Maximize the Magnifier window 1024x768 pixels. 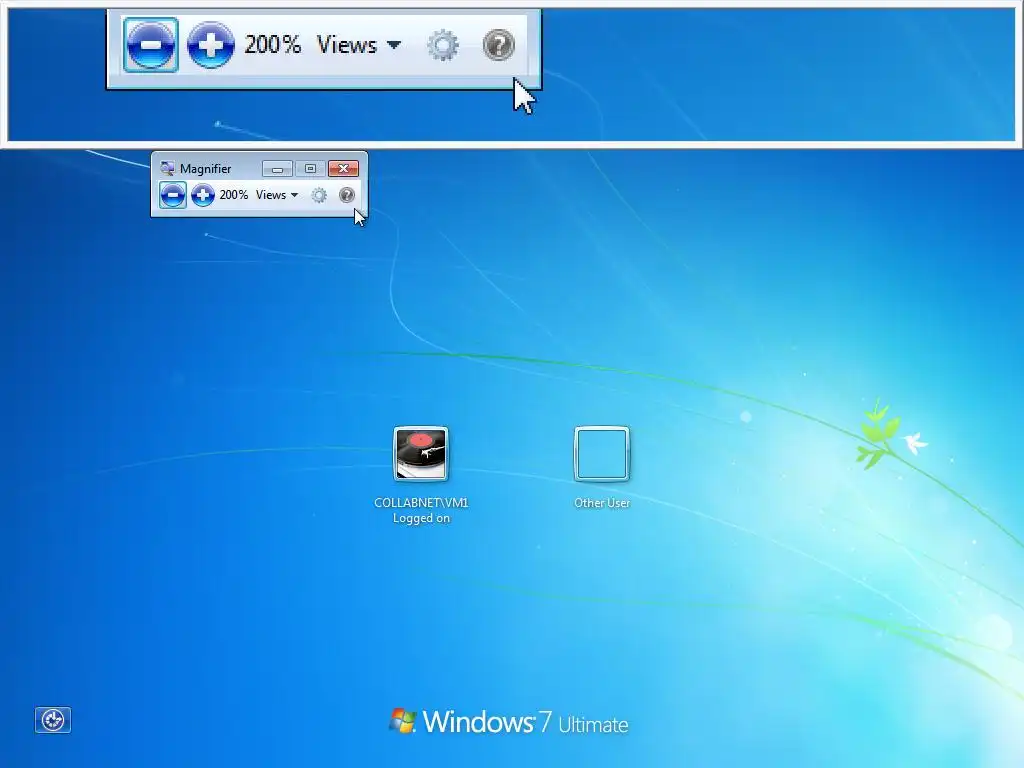[x=310, y=168]
